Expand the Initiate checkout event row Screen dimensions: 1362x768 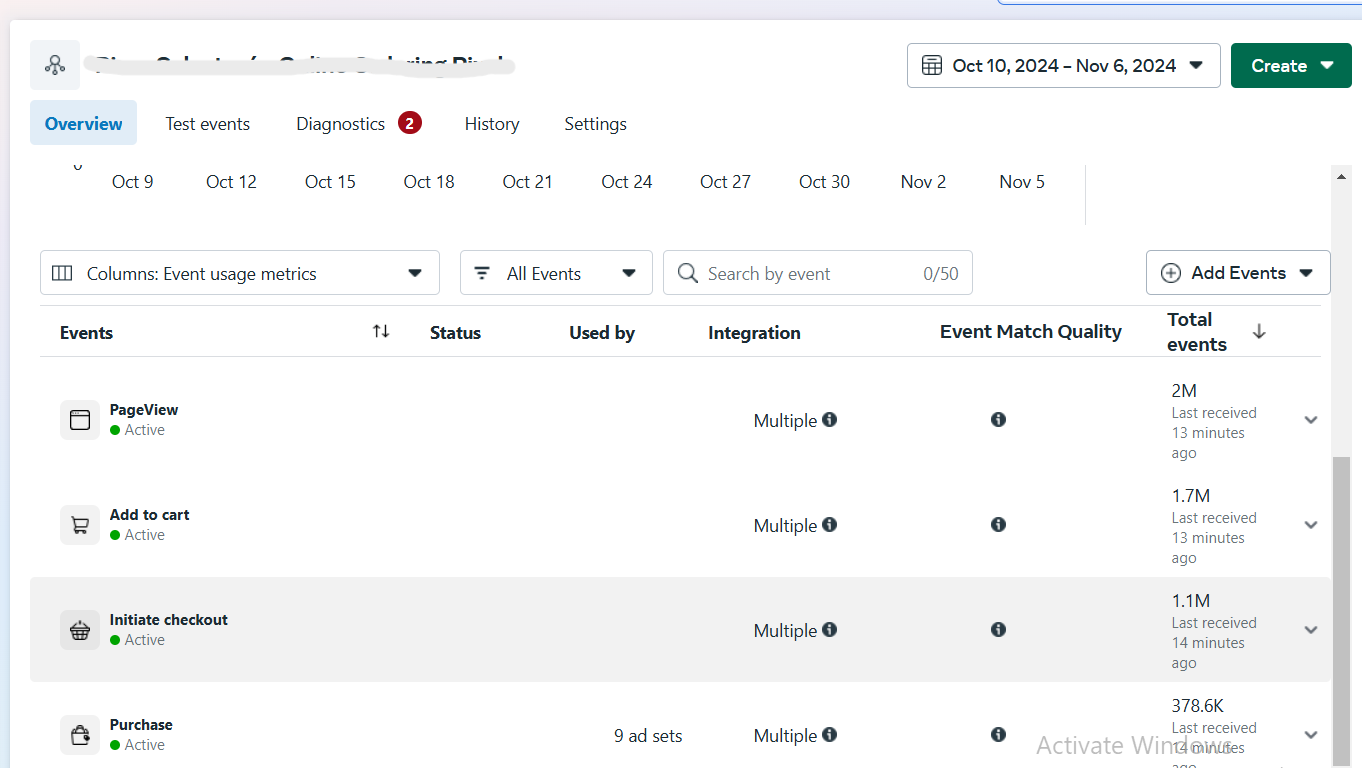click(x=1311, y=630)
